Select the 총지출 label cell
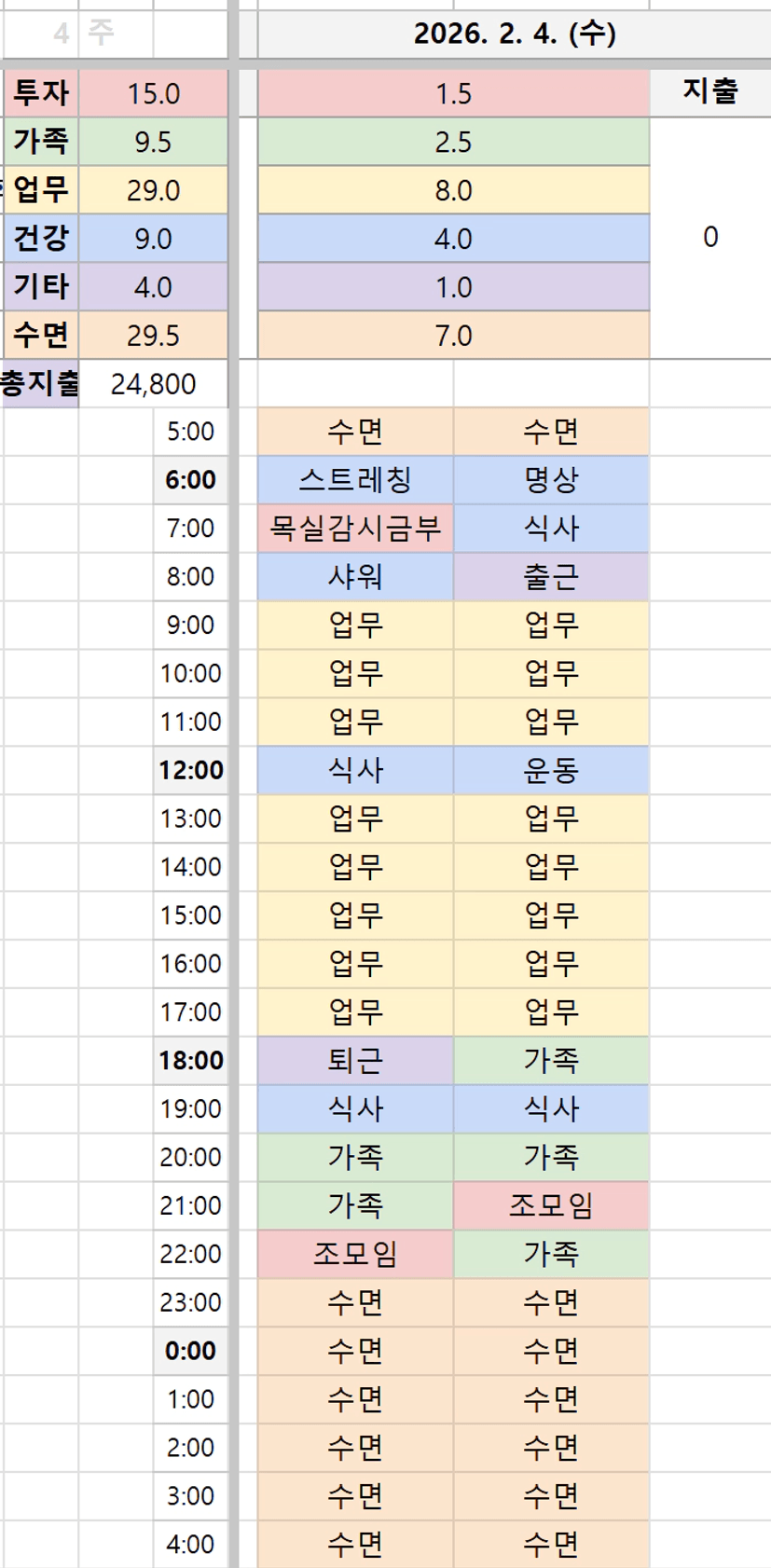This screenshot has height=1568, width=771. coord(39,383)
